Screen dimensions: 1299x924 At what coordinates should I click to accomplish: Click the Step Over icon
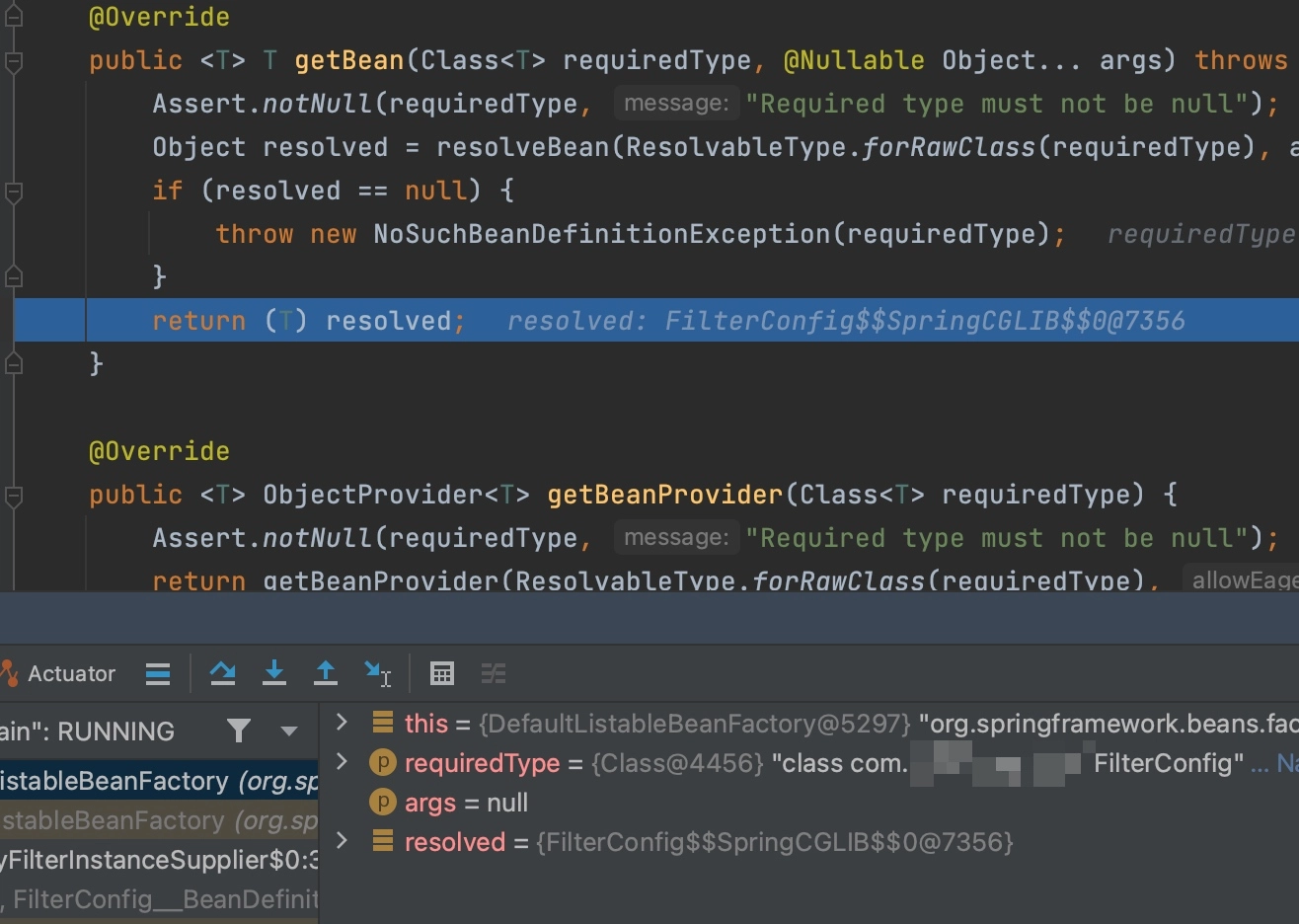tap(223, 673)
